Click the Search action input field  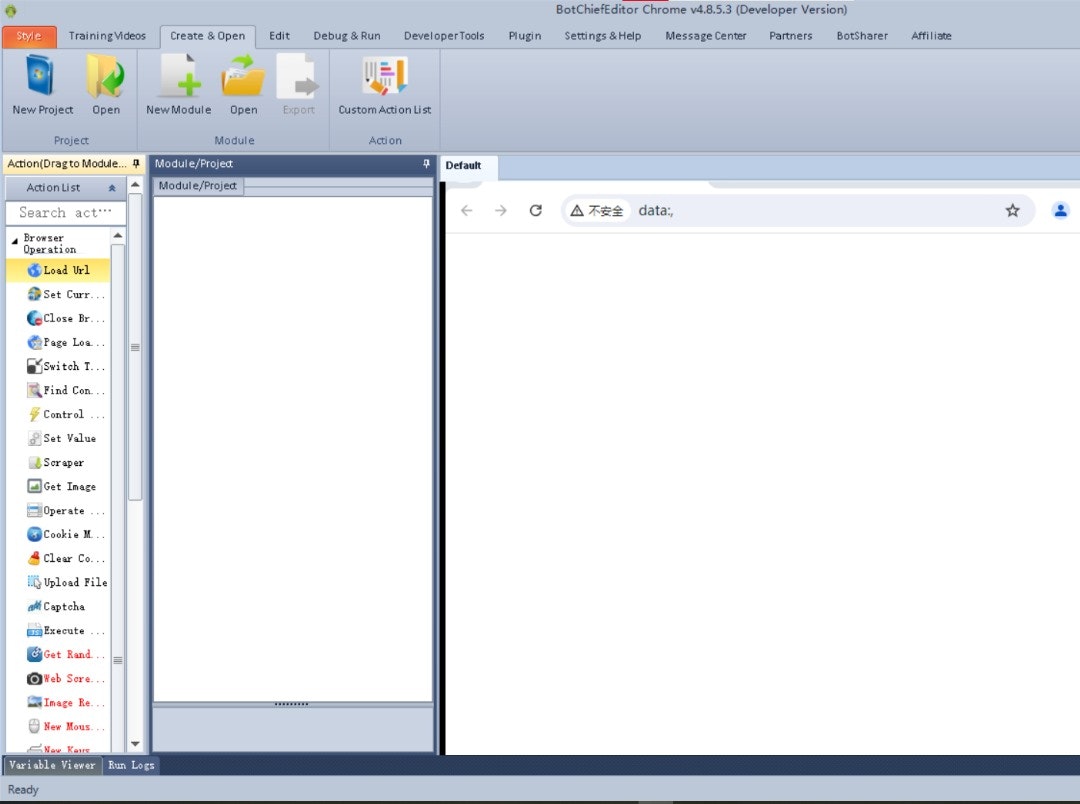click(x=65, y=212)
